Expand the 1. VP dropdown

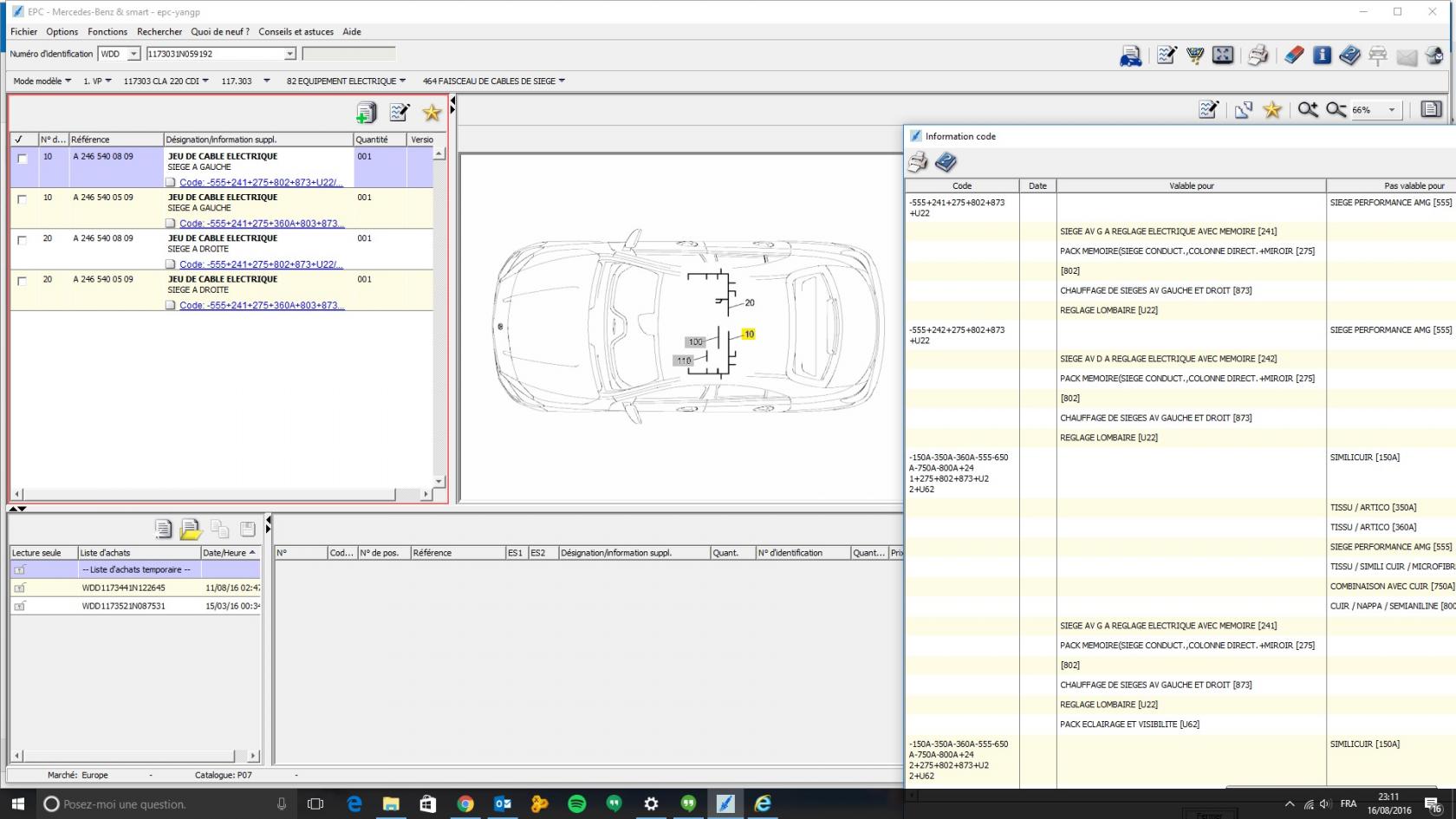point(97,81)
